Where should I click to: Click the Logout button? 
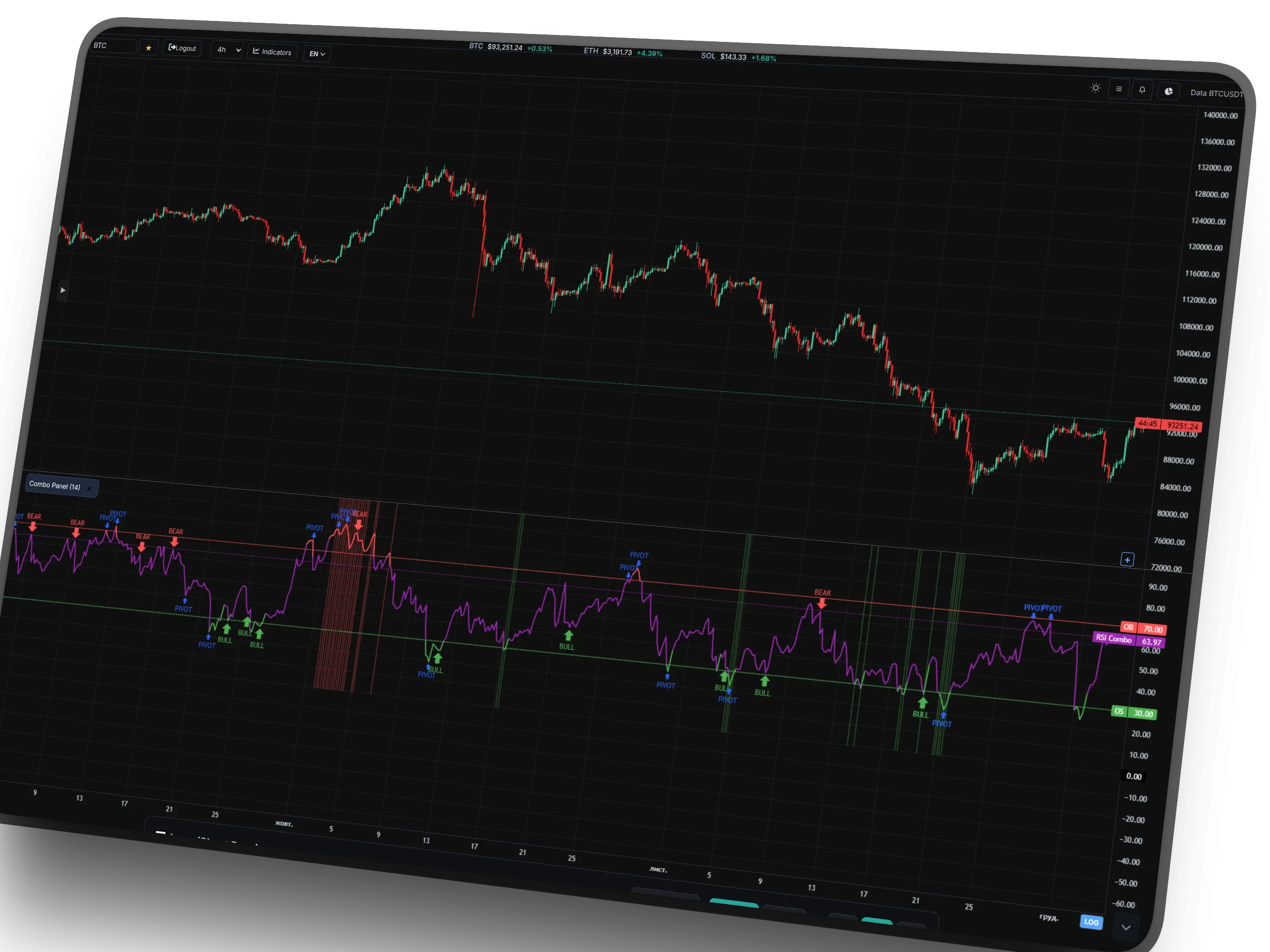(x=182, y=48)
